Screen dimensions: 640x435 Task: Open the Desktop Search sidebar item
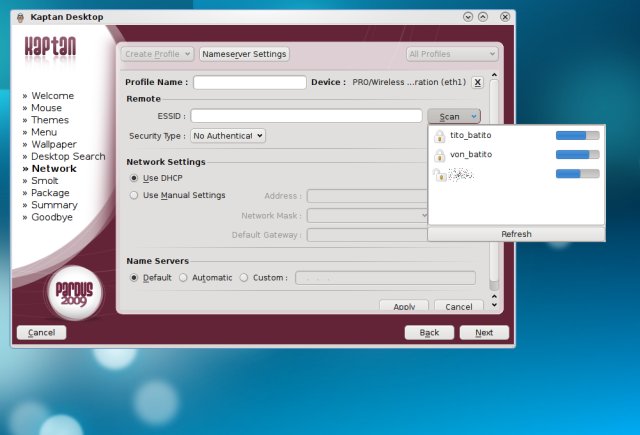tap(68, 156)
